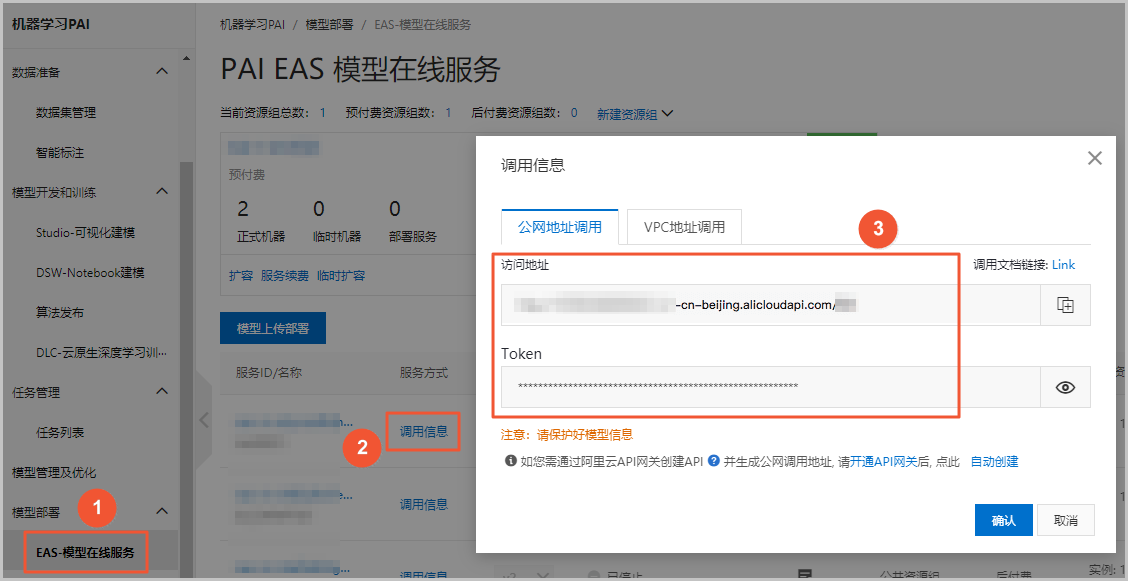Open DLC-云原生深度学习训练 in the sidebar
The image size is (1128, 581).
pos(101,352)
